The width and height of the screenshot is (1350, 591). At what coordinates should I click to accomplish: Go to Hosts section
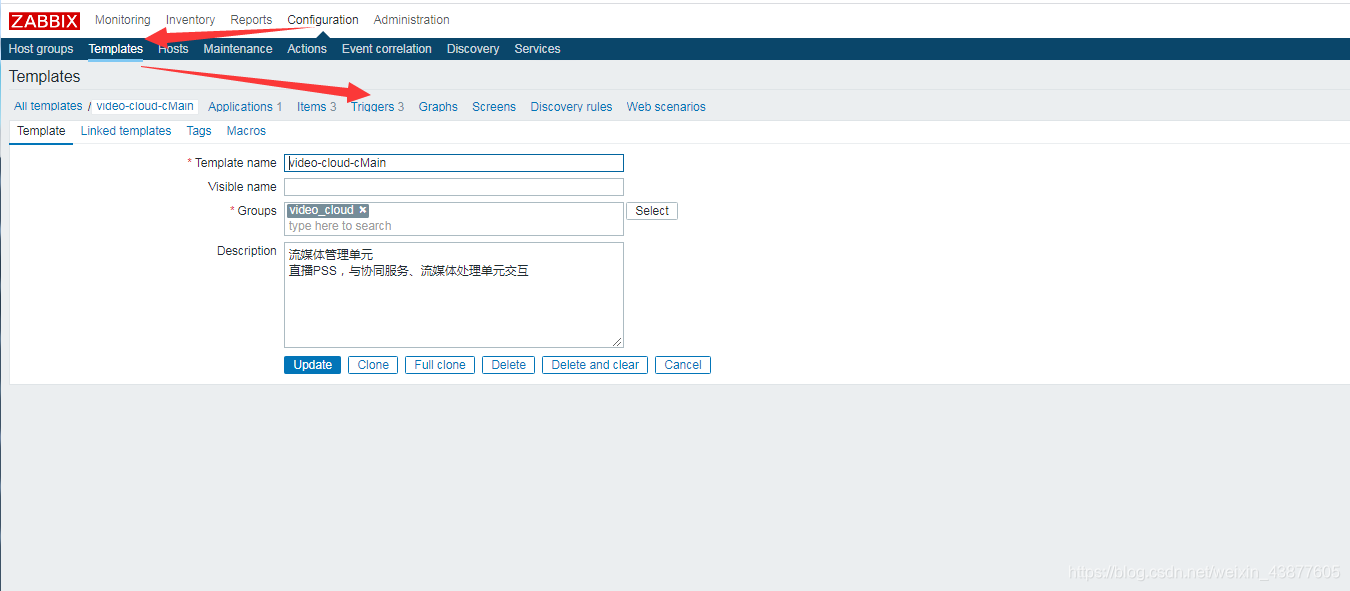(173, 49)
